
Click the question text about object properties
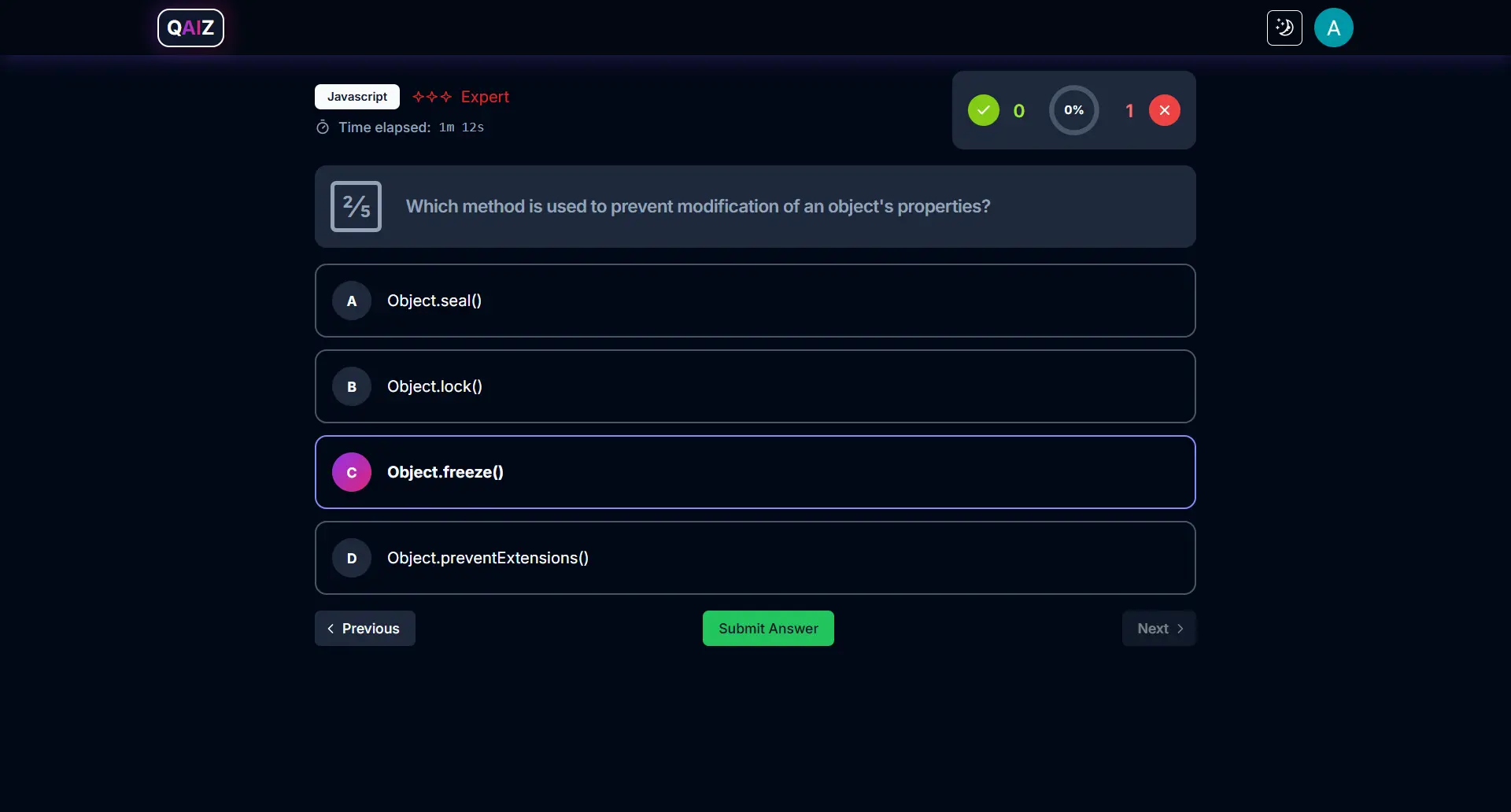[698, 206]
